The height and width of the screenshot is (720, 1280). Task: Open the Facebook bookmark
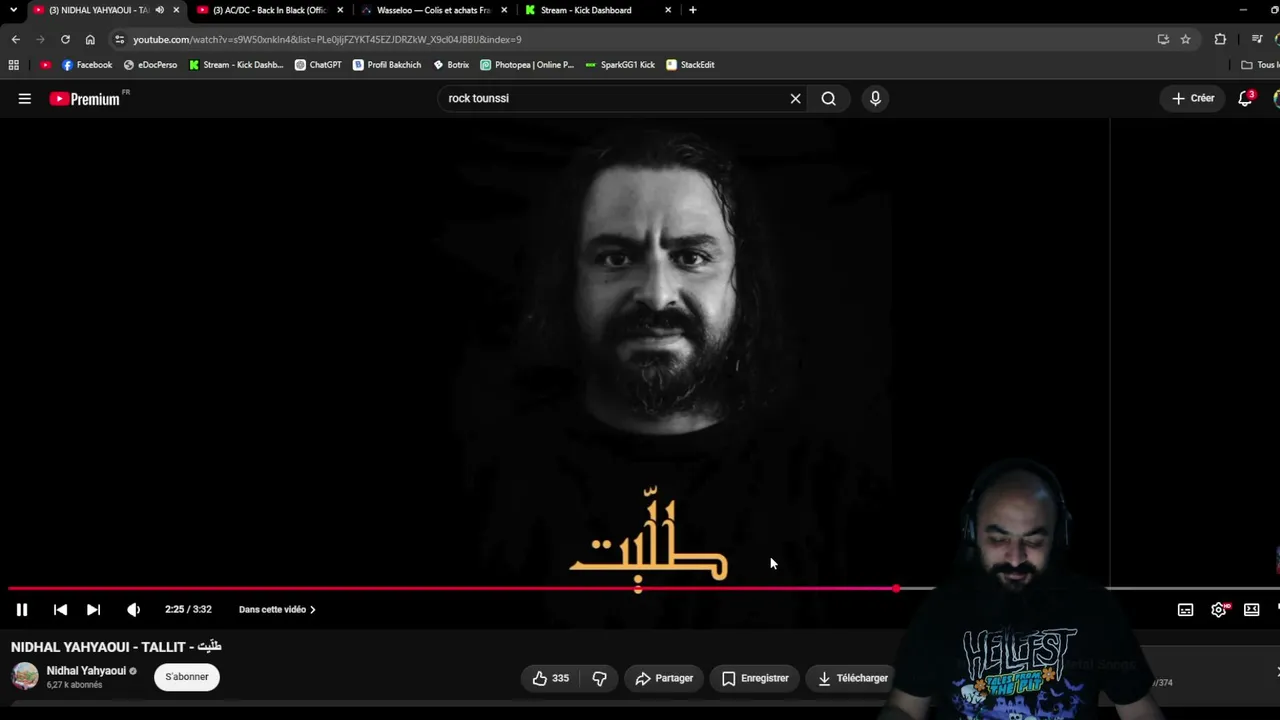(87, 65)
